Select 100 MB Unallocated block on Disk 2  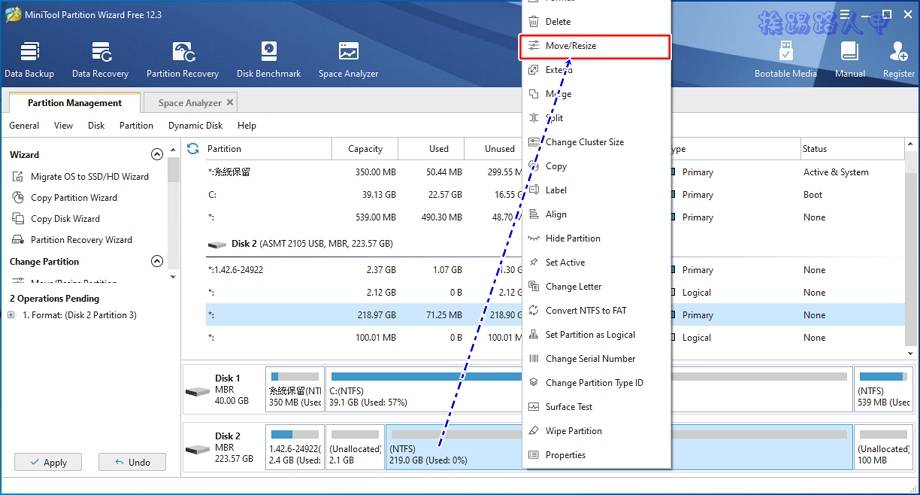click(883, 448)
